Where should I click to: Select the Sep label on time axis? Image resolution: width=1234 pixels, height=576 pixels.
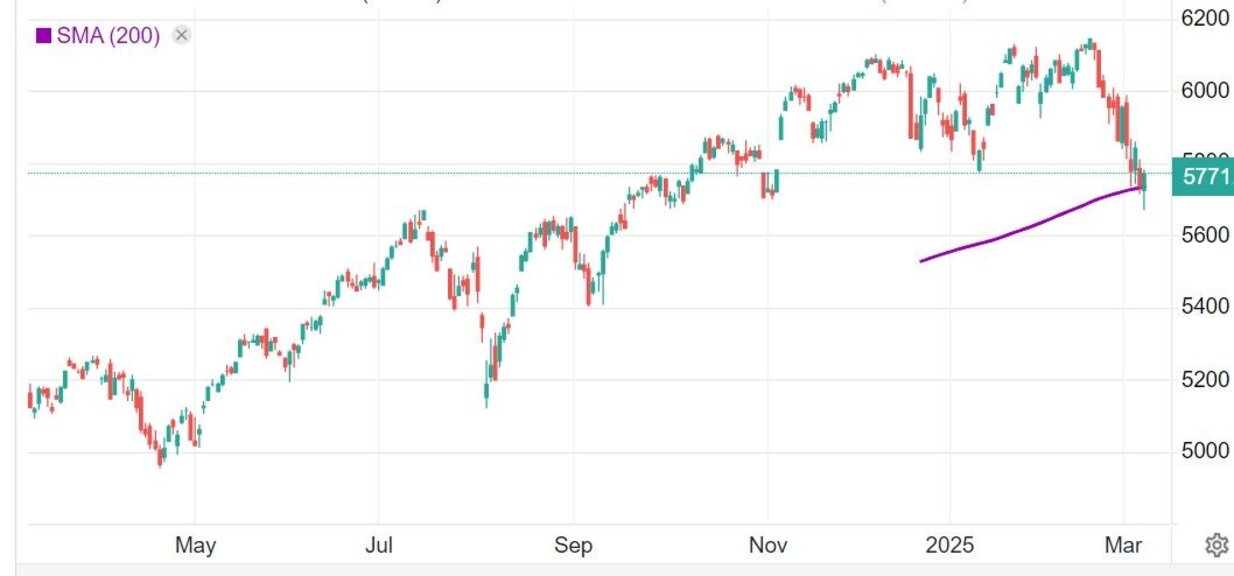[573, 546]
